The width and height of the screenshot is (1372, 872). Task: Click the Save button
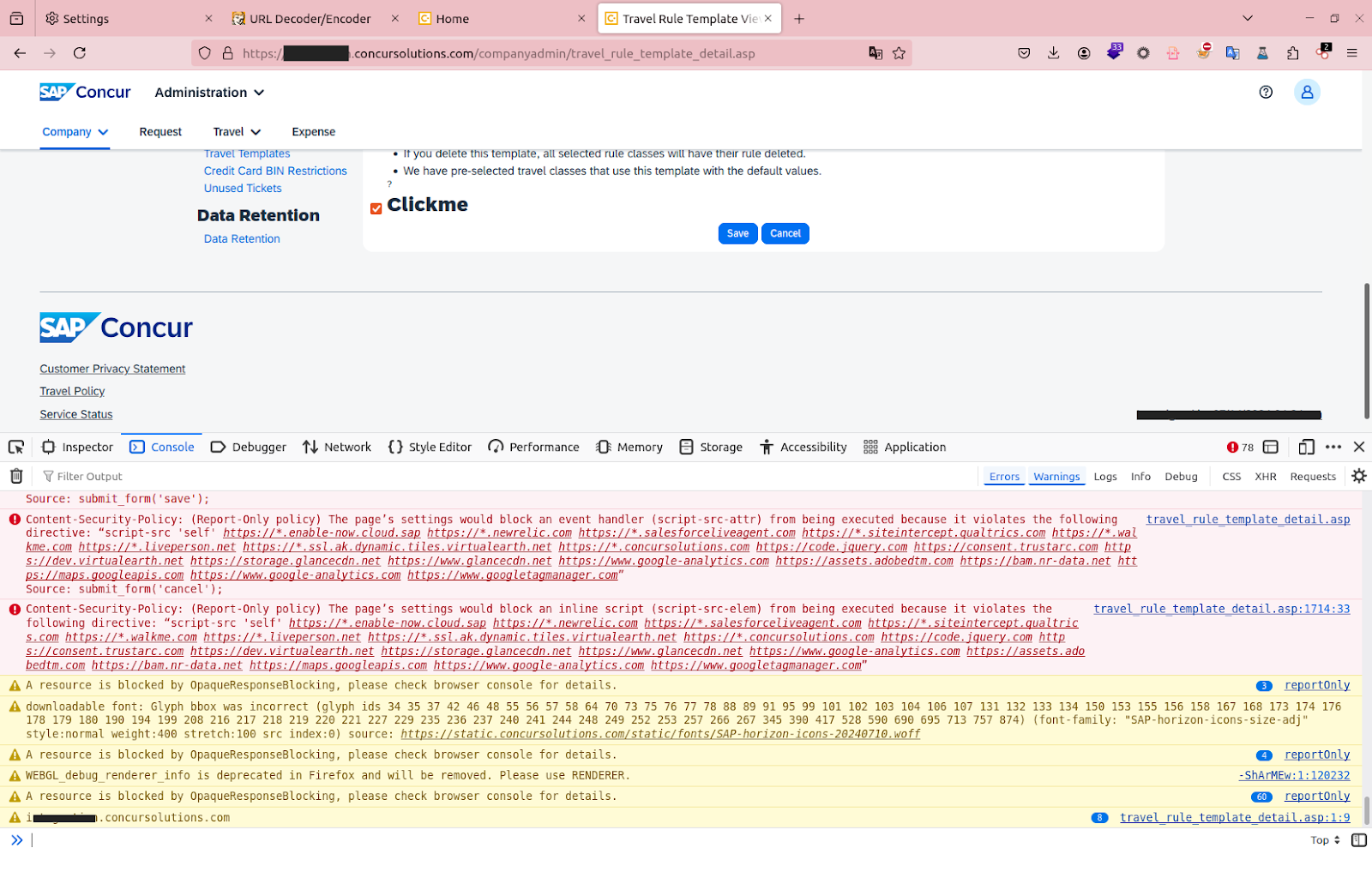[x=737, y=233]
